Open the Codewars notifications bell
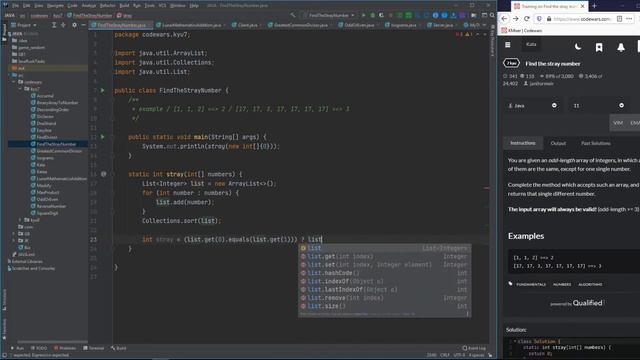 [x=621, y=47]
